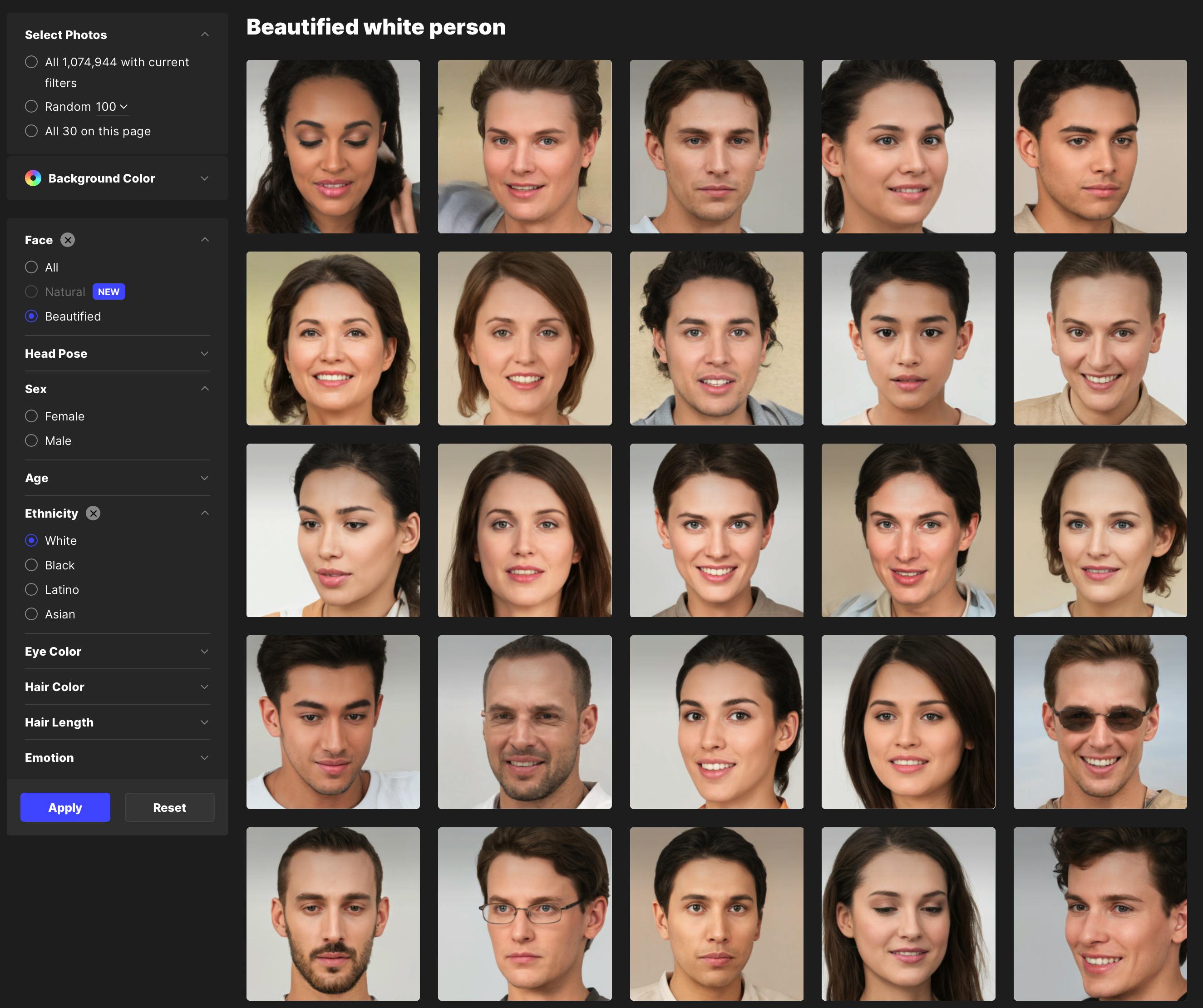Collapse the Ethnicity section chevron
The width and height of the screenshot is (1203, 1008).
tap(204, 513)
